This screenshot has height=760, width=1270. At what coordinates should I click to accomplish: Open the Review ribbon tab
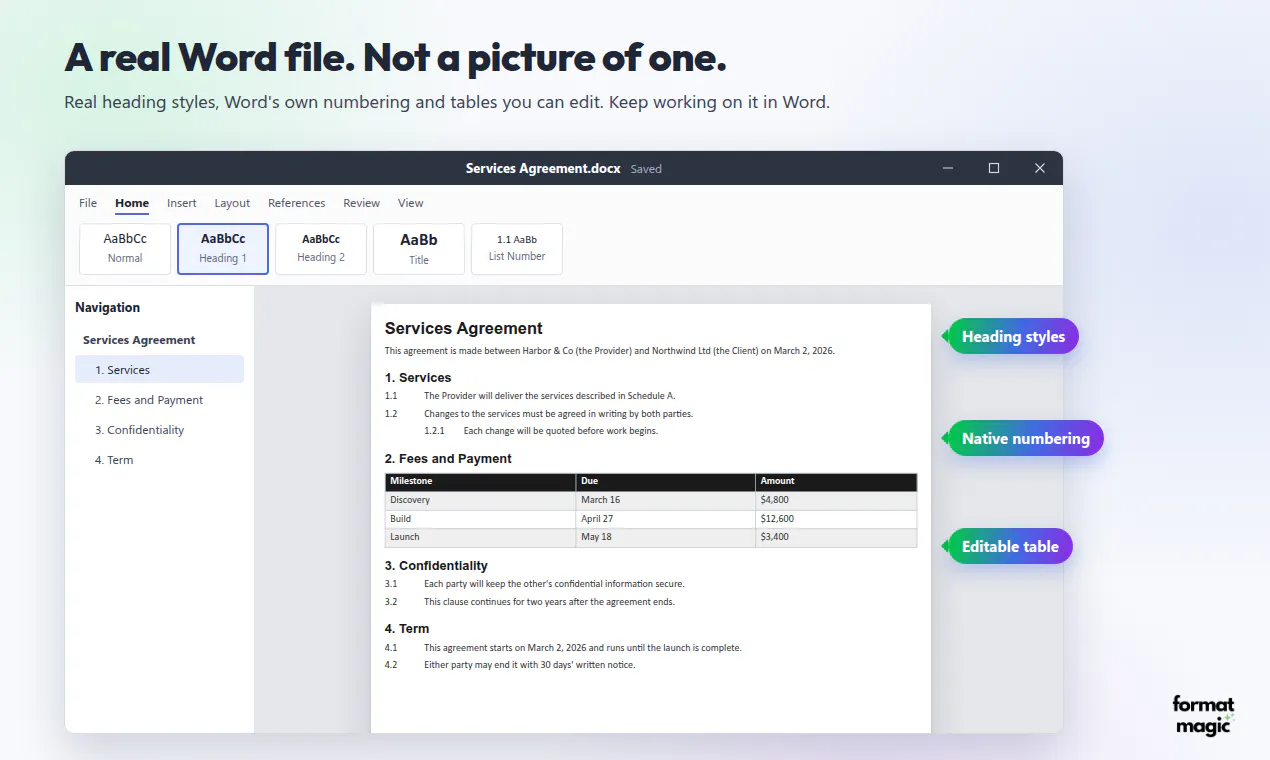[362, 203]
